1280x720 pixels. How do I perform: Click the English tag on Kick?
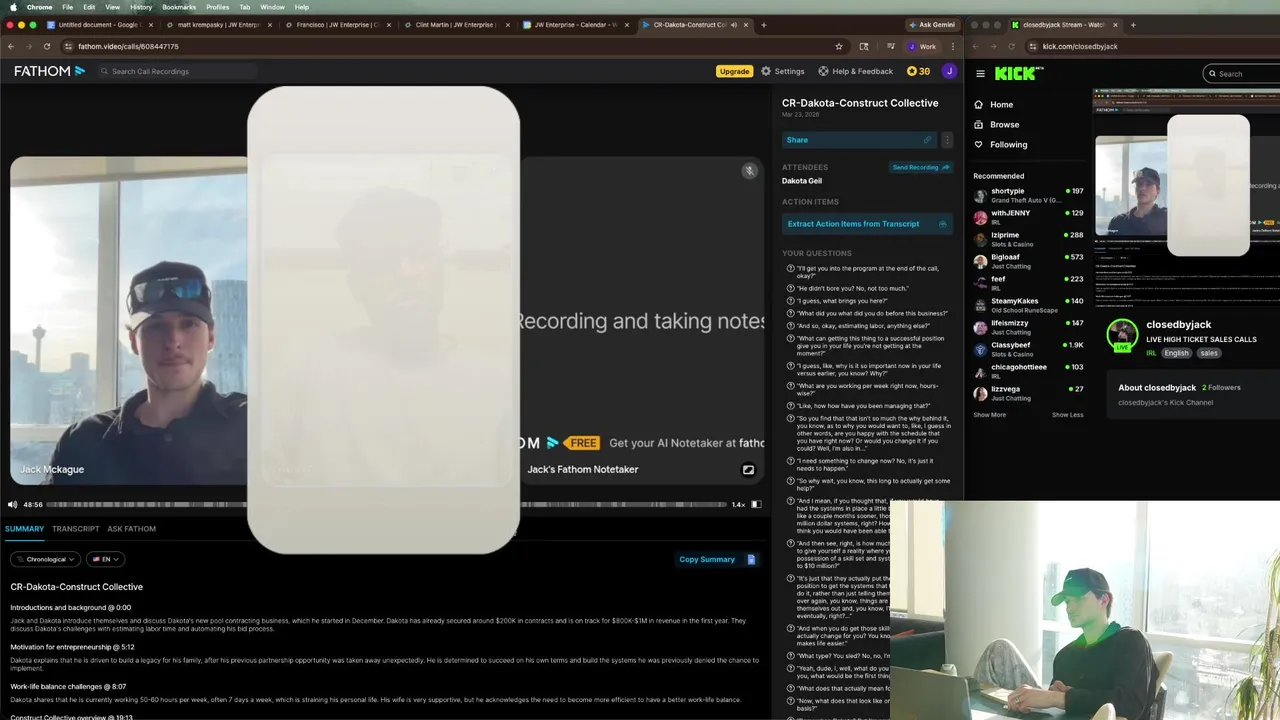click(x=1176, y=353)
